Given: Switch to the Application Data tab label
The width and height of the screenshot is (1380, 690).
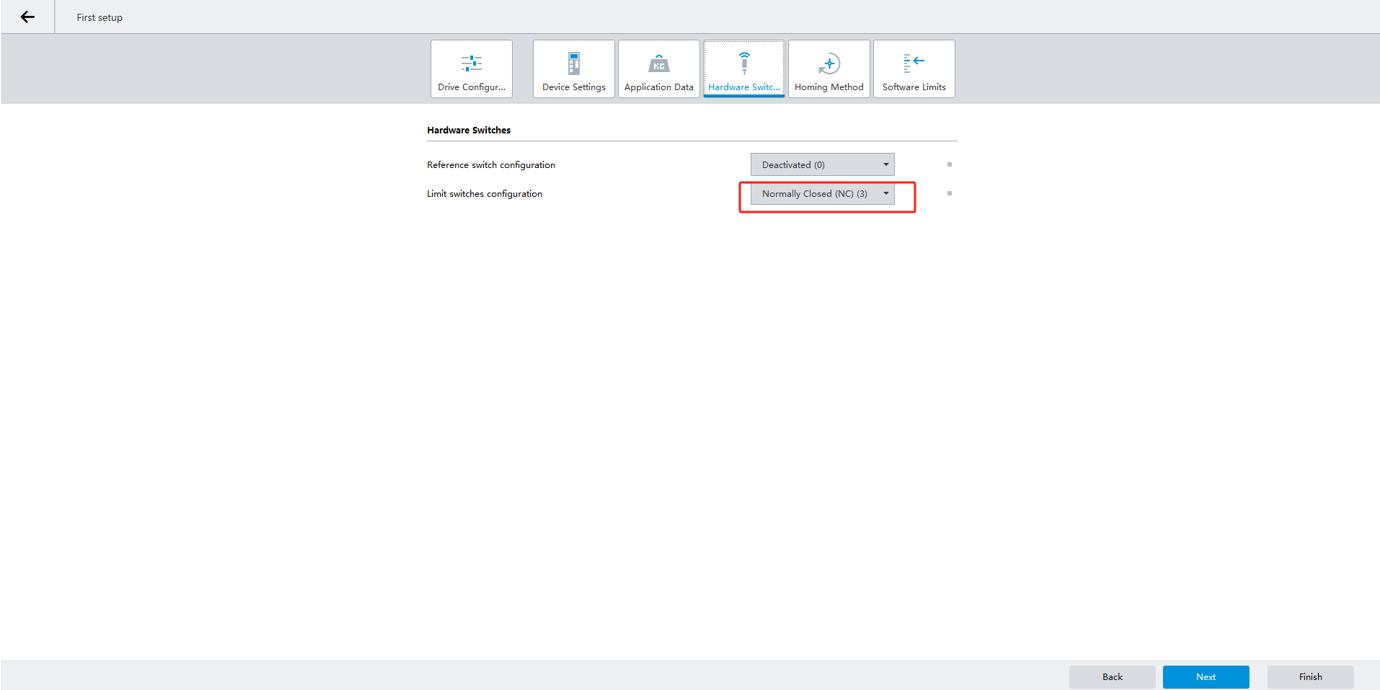Looking at the screenshot, I should pyautogui.click(x=658, y=87).
